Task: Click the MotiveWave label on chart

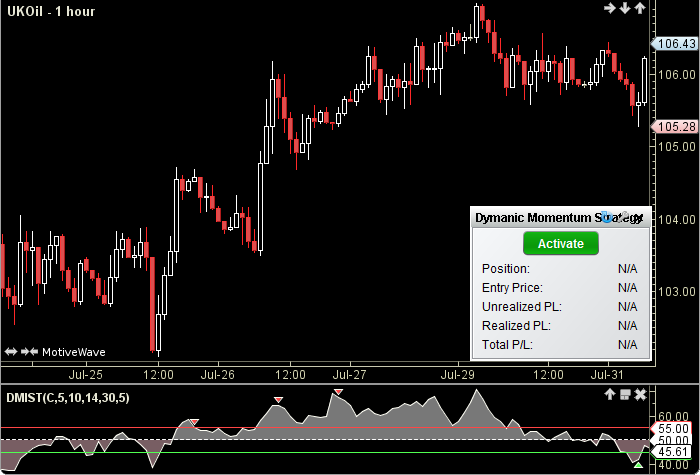Action: (x=74, y=352)
